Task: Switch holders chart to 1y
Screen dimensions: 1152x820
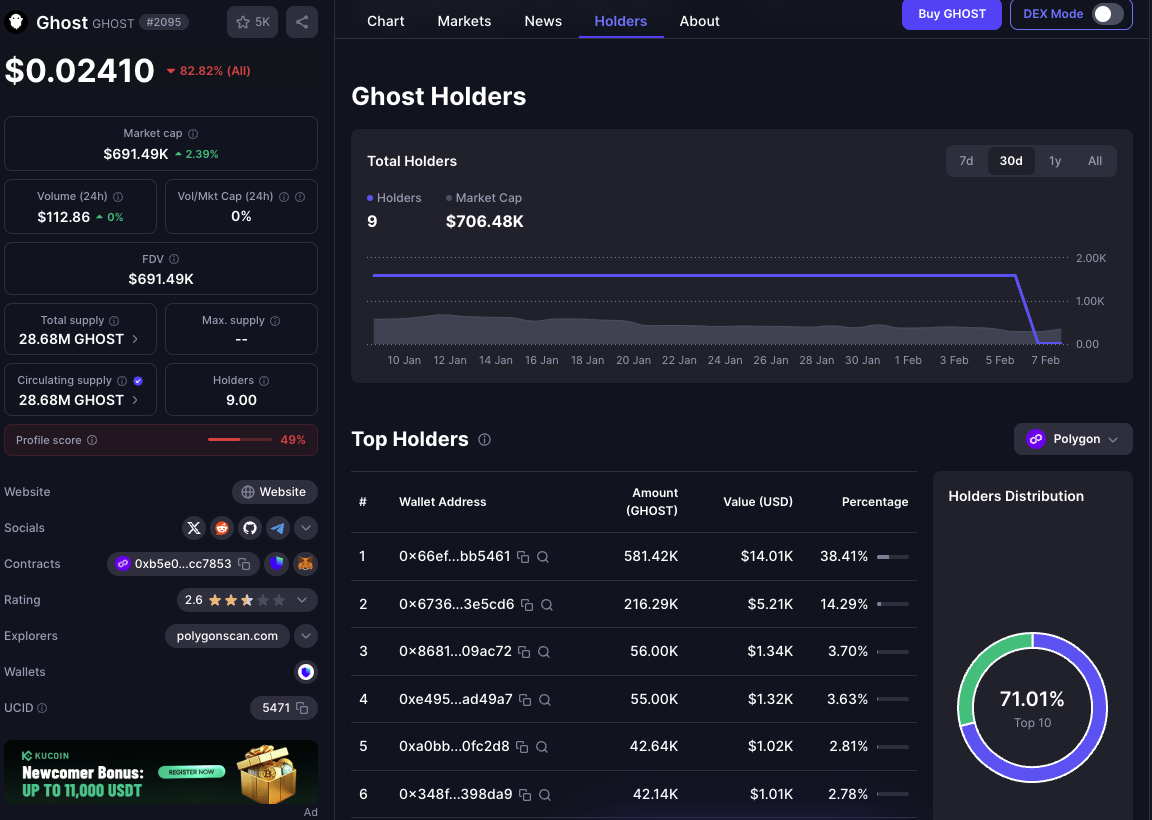Action: pyautogui.click(x=1055, y=161)
